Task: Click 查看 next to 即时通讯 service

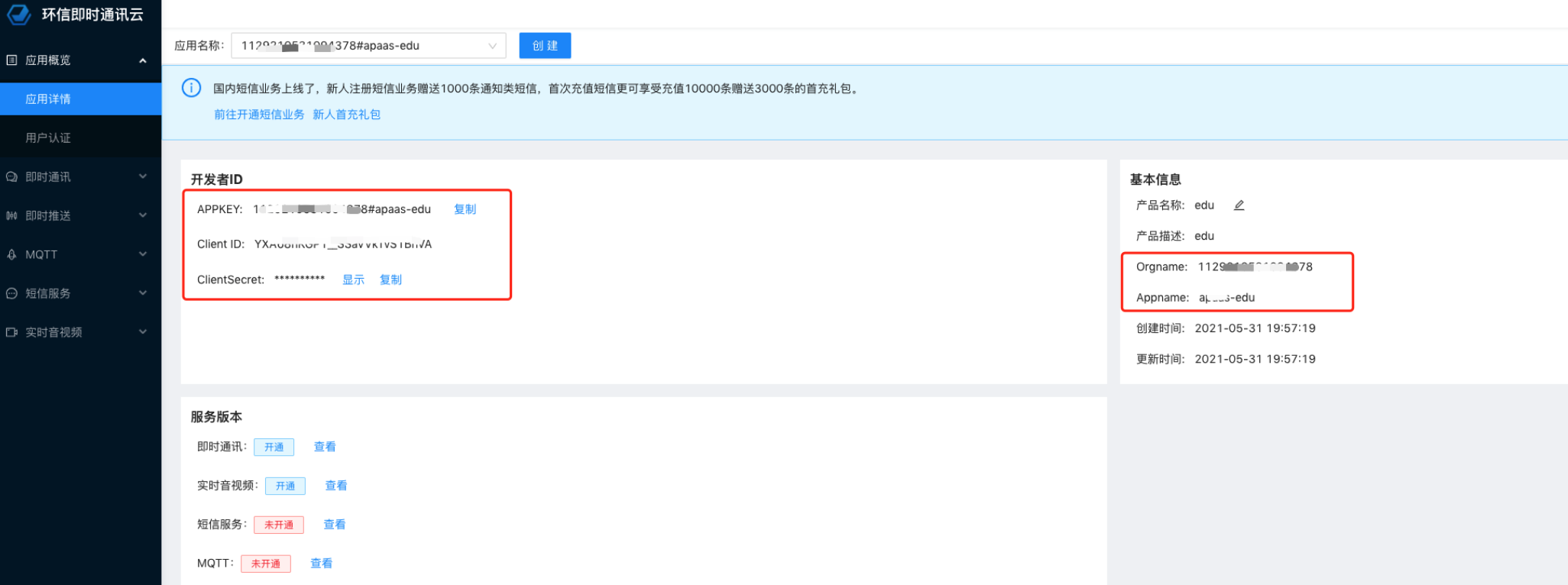Action: 325,447
